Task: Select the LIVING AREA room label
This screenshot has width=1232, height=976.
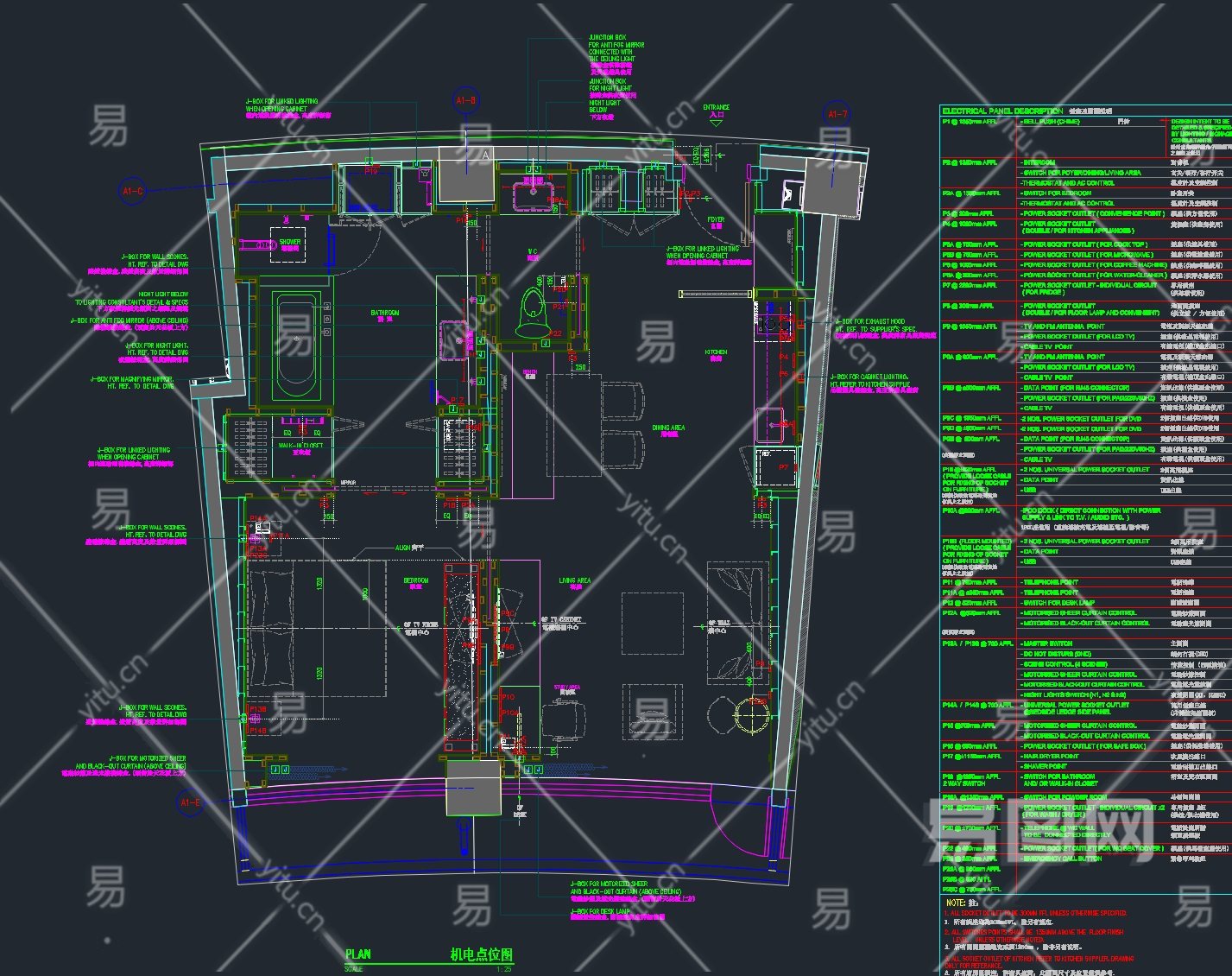Action: pos(575,581)
